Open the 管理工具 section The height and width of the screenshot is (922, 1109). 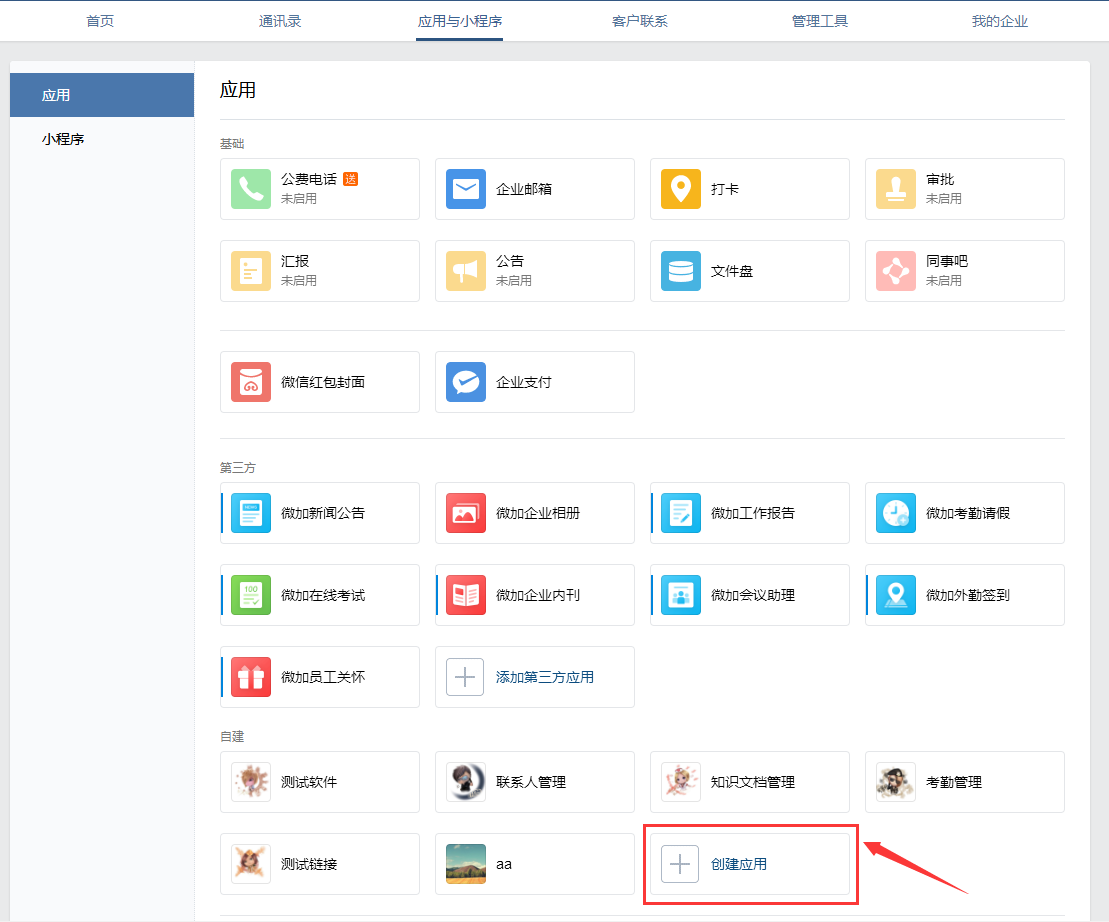[819, 20]
